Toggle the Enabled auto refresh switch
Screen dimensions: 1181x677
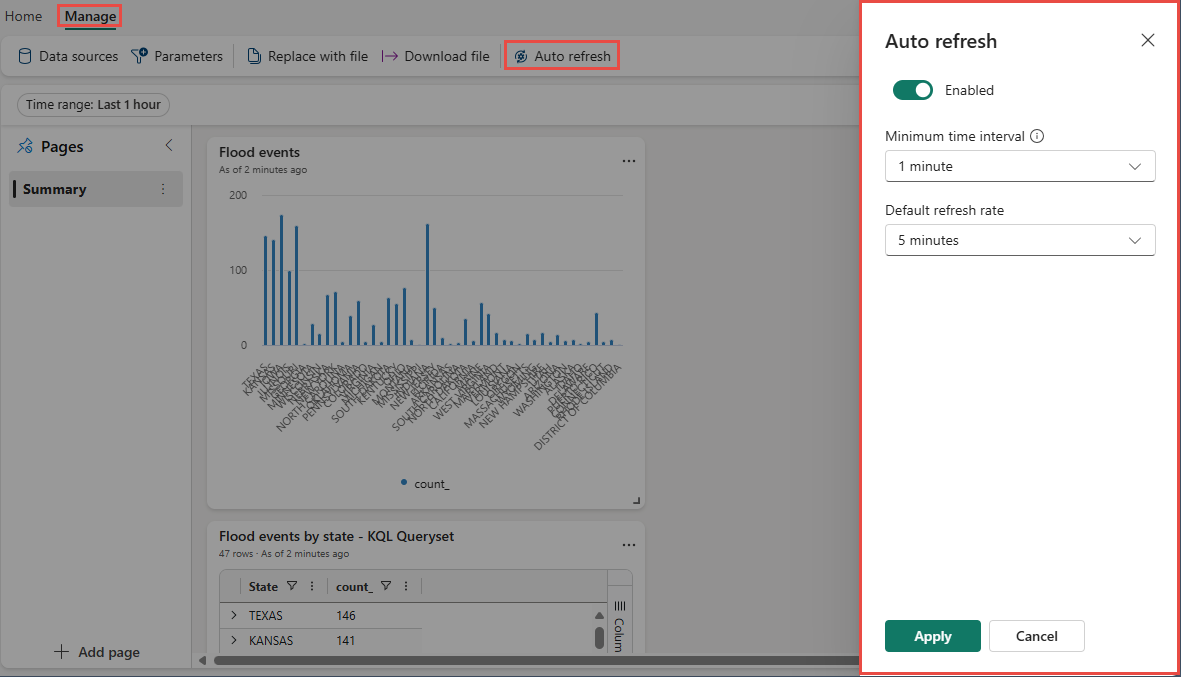(x=913, y=90)
